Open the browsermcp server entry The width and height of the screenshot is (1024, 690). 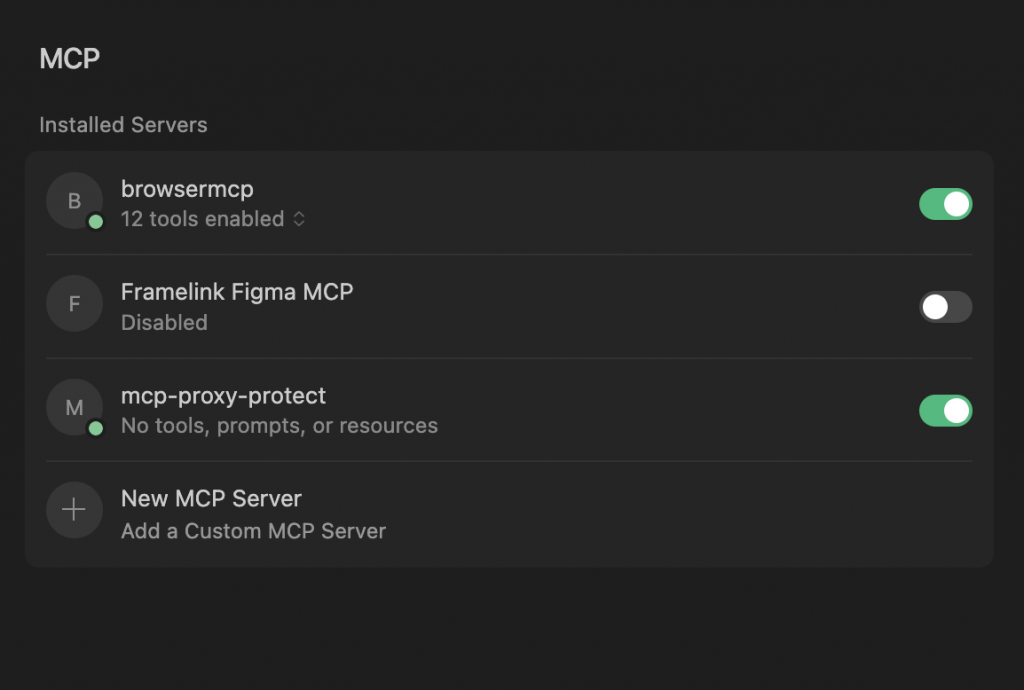click(187, 189)
